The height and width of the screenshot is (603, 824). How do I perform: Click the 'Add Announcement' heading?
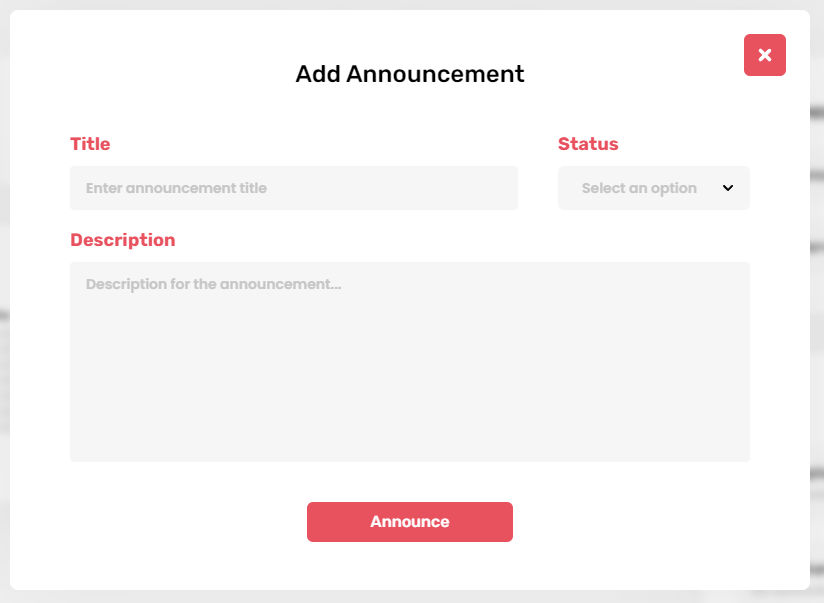pos(410,74)
